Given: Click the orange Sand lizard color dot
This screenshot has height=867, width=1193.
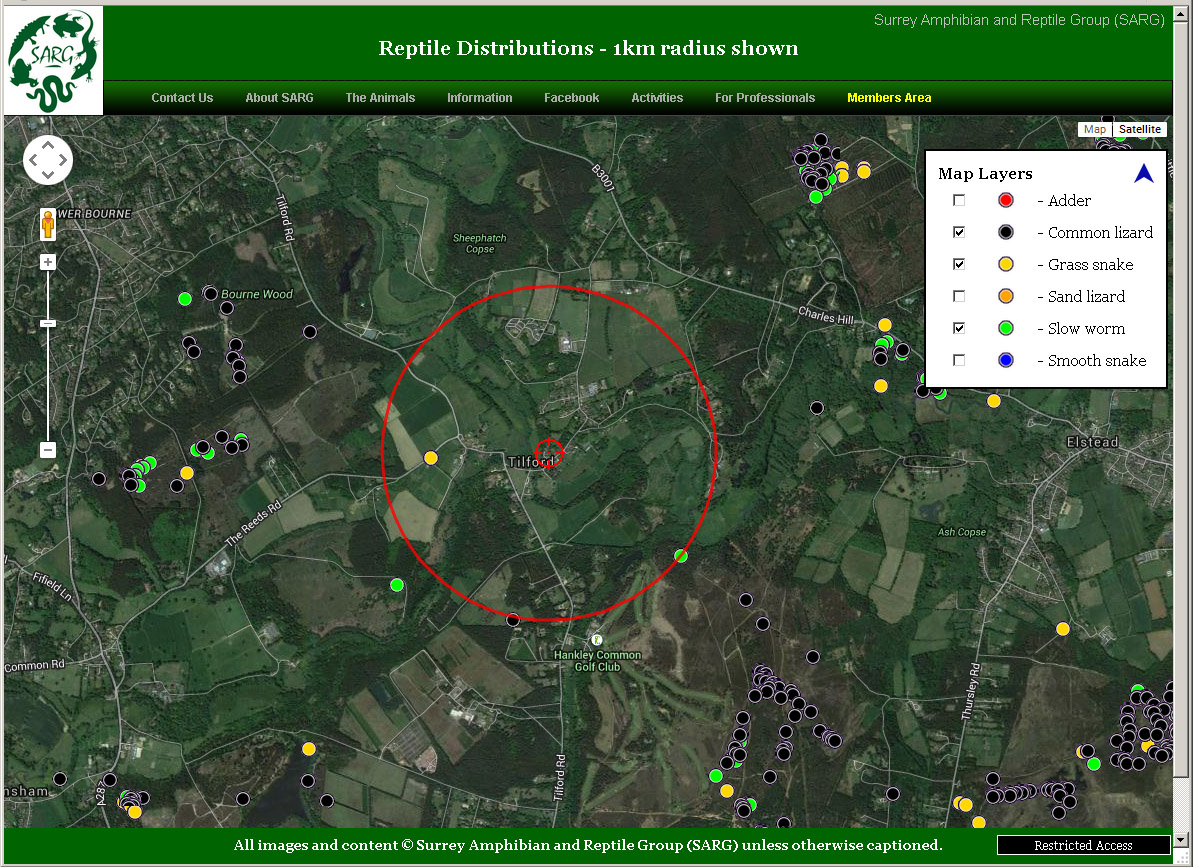Looking at the screenshot, I should (x=1006, y=297).
